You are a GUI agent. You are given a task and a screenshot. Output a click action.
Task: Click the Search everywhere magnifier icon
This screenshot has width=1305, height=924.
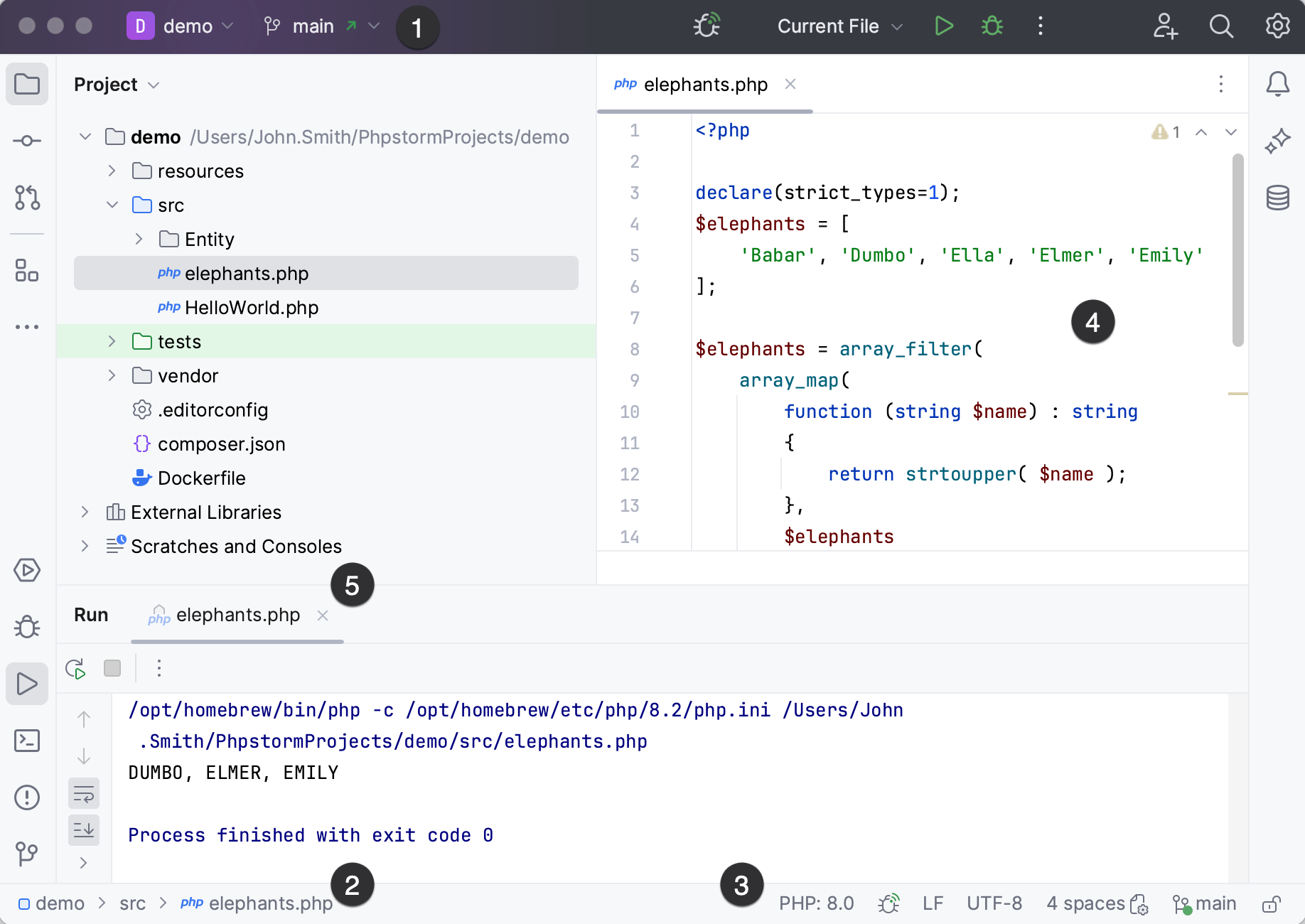pos(1221,26)
